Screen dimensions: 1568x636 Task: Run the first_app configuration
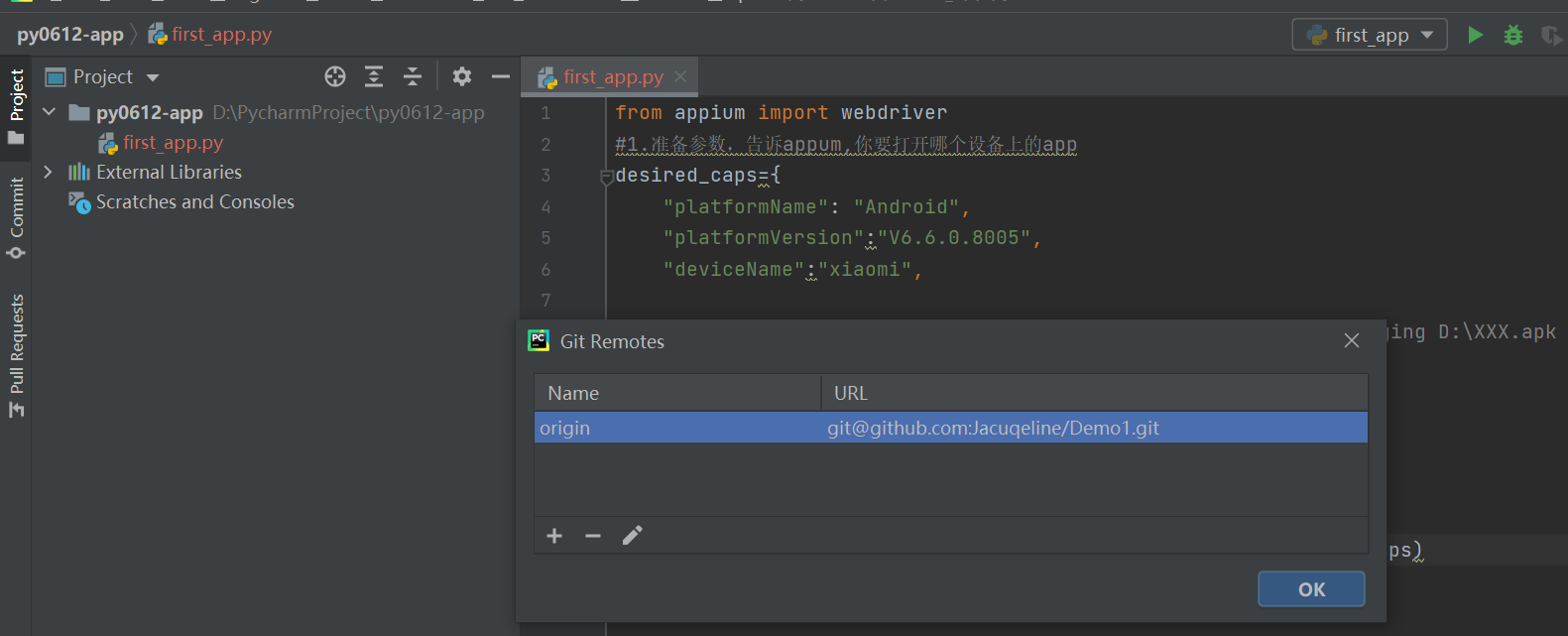click(x=1476, y=35)
